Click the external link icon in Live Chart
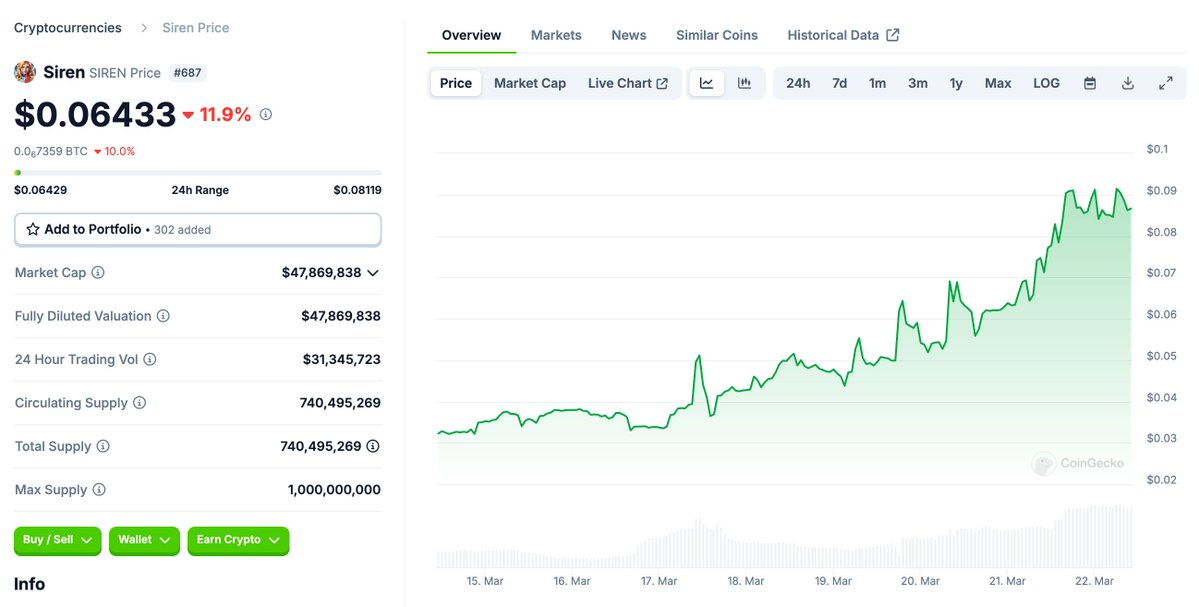This screenshot has height=607, width=1199. [662, 83]
